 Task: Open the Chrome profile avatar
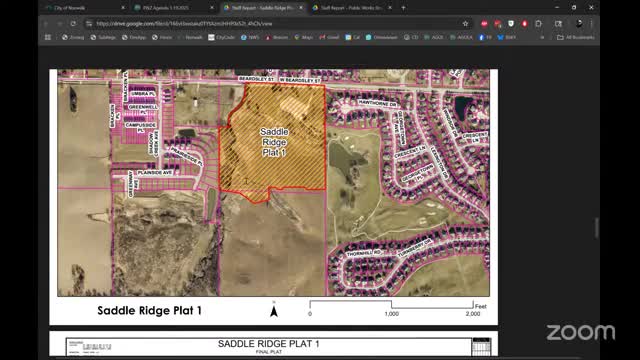579,24
